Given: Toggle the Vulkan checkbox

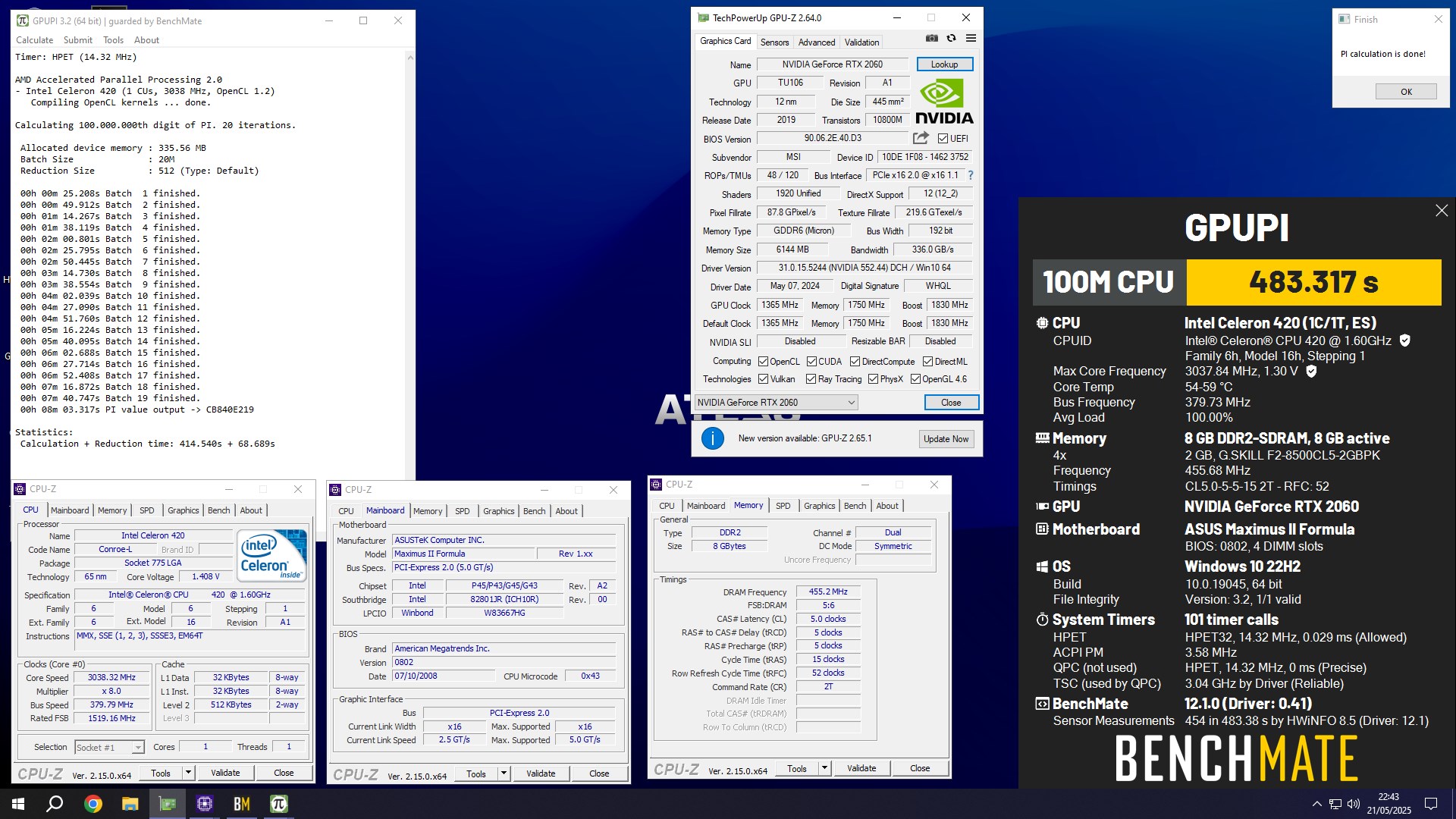Looking at the screenshot, I should (x=763, y=379).
